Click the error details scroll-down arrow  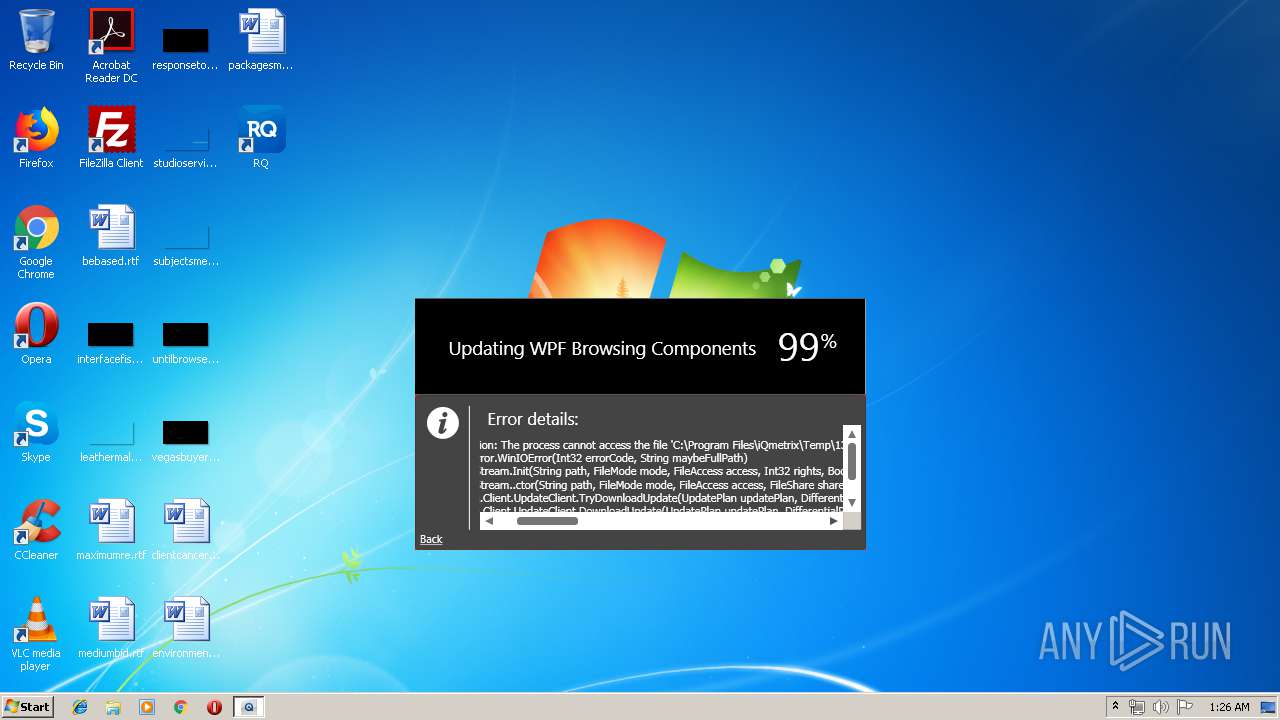852,503
